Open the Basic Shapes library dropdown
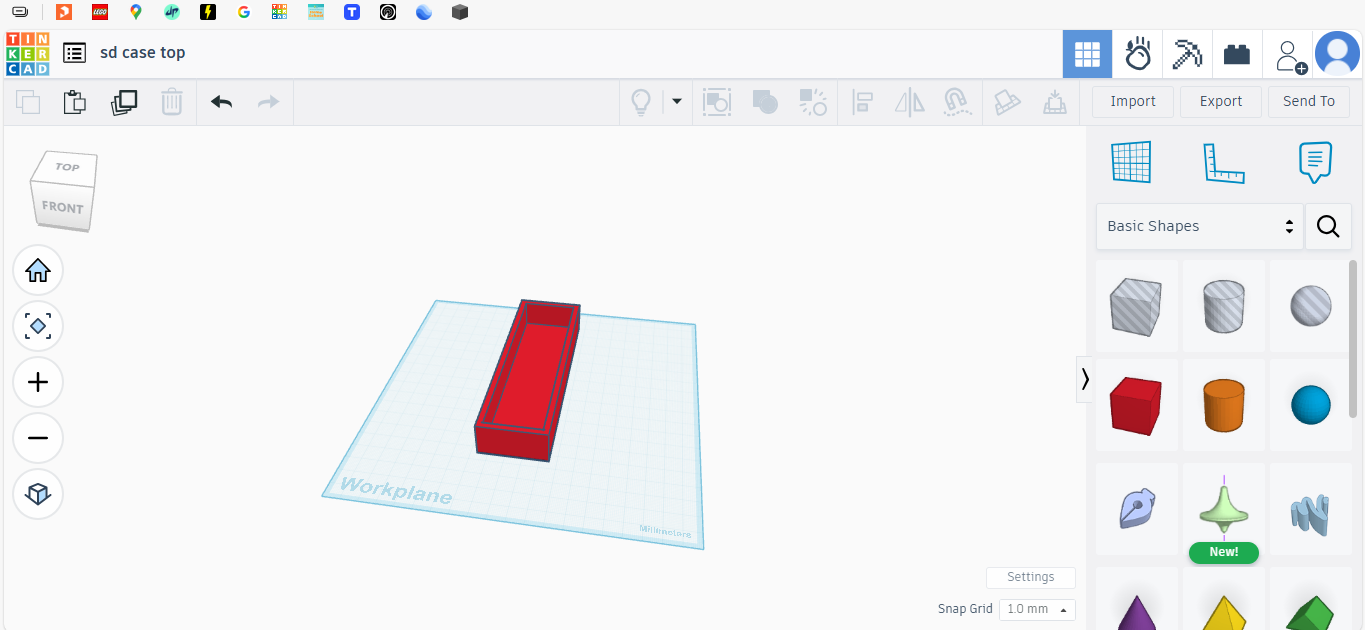Image resolution: width=1365 pixels, height=630 pixels. [x=1200, y=226]
